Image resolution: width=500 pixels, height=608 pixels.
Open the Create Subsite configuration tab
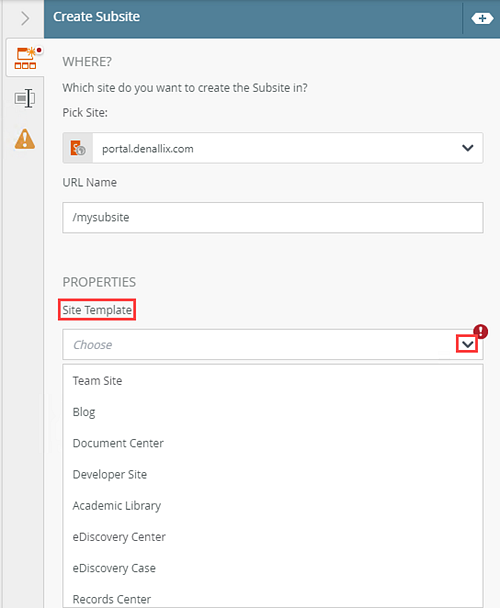pos(25,58)
